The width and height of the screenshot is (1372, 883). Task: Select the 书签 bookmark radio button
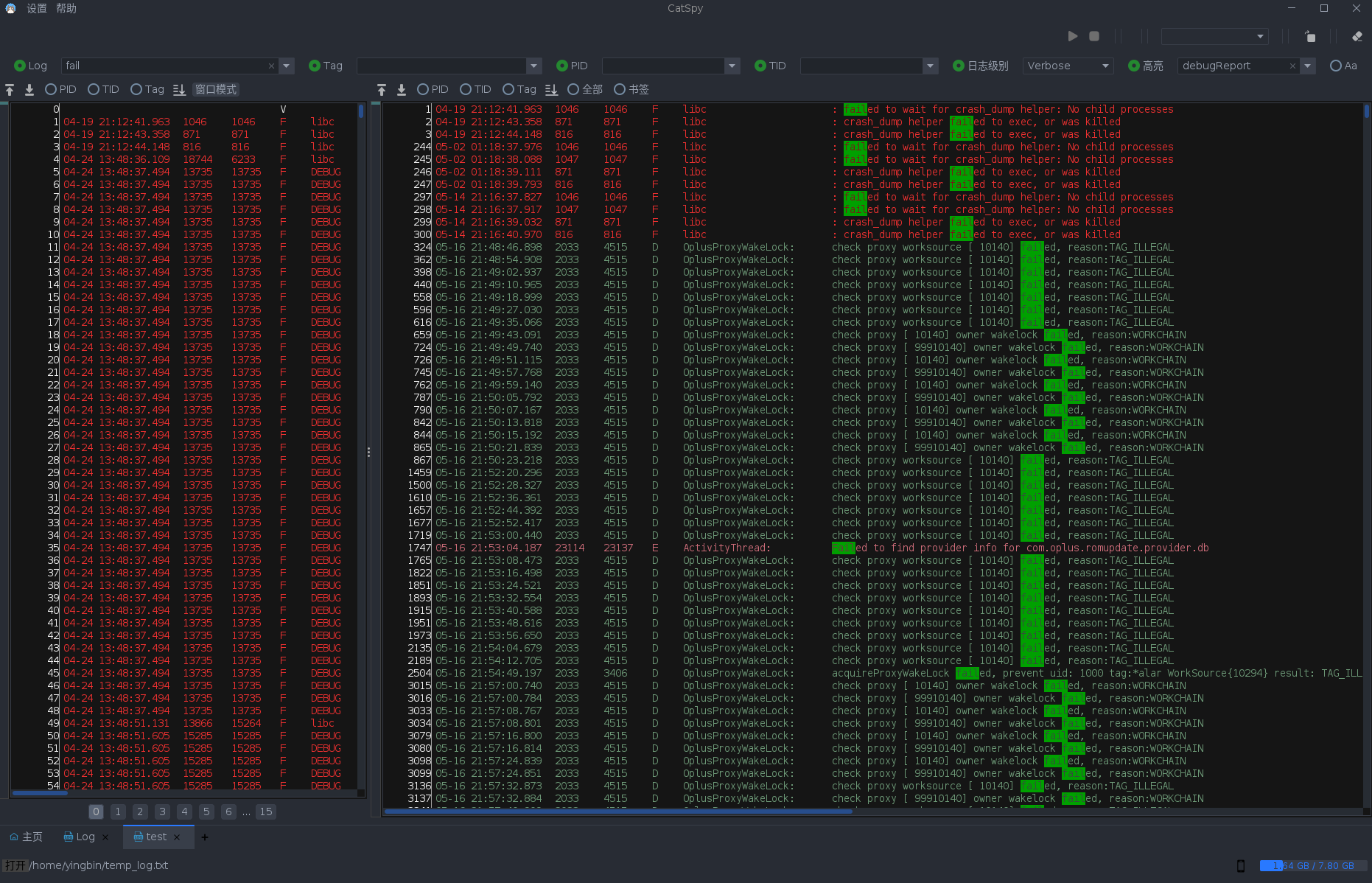point(631,89)
